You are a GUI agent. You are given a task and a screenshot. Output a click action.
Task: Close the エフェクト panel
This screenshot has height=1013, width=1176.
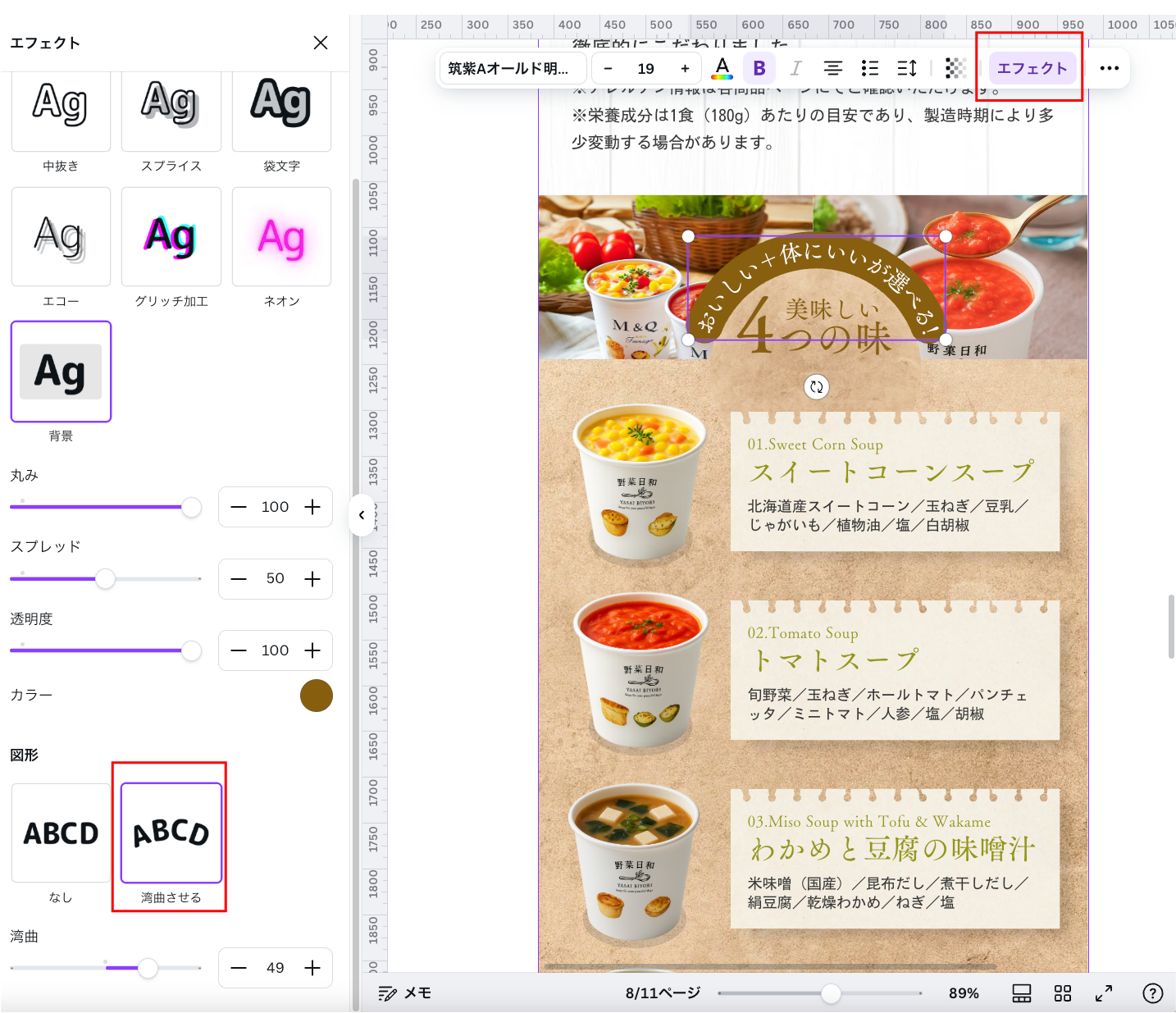(x=321, y=43)
